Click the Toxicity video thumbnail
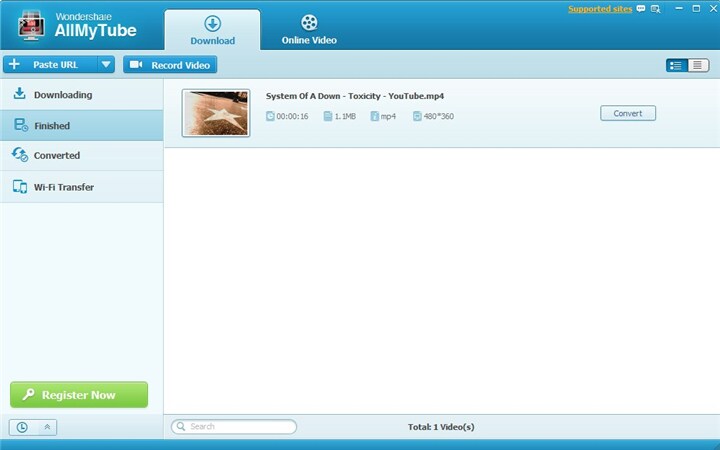 click(216, 113)
